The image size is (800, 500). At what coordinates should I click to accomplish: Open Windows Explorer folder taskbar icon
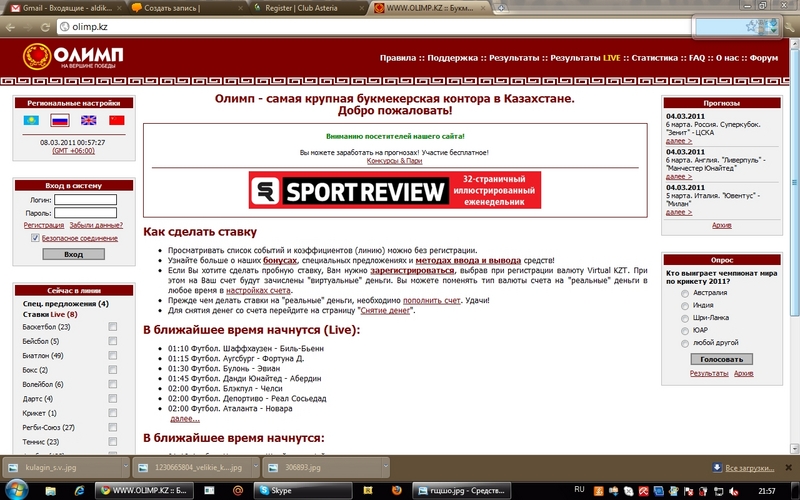click(x=51, y=491)
